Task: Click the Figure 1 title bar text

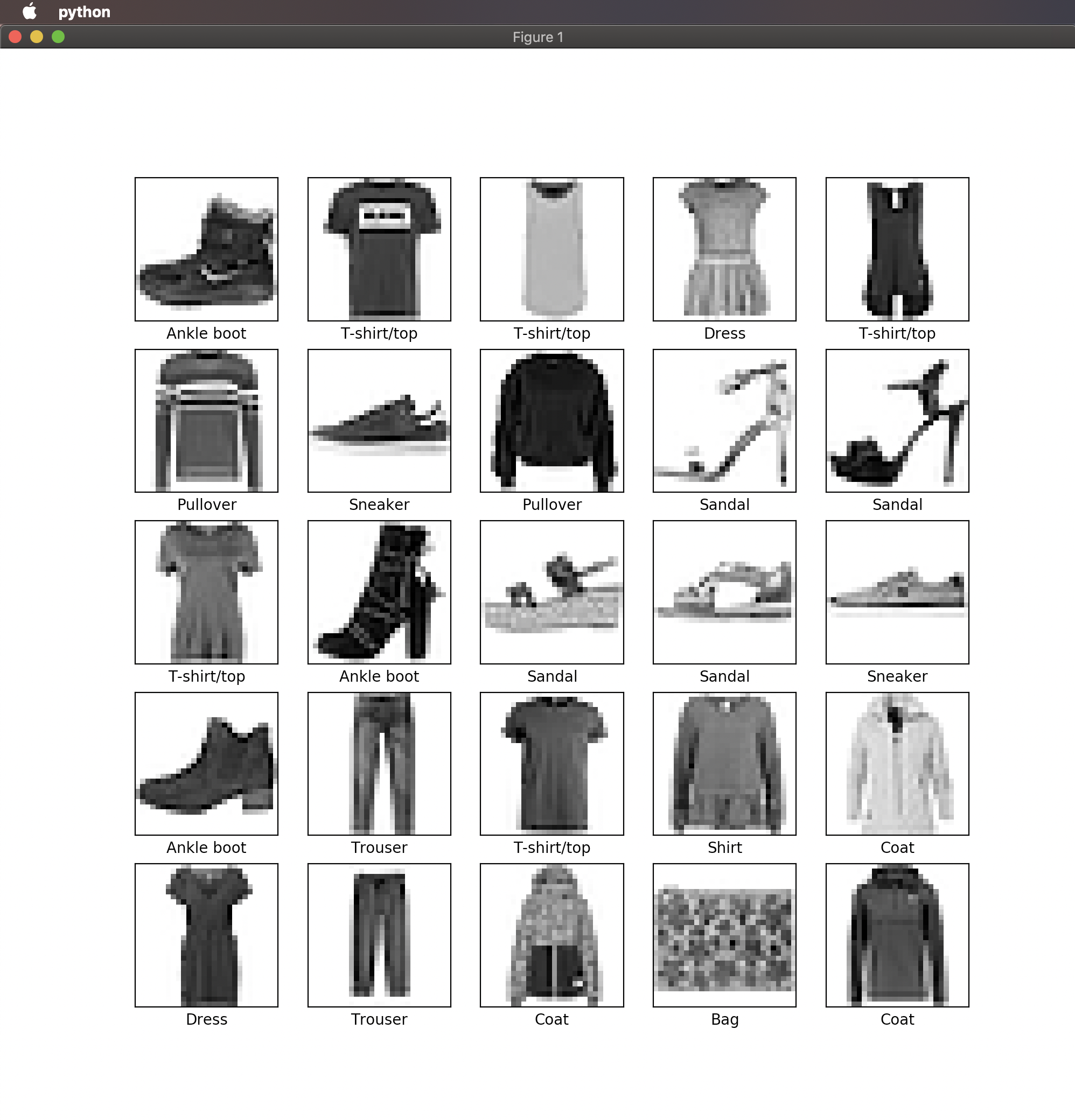Action: click(537, 37)
